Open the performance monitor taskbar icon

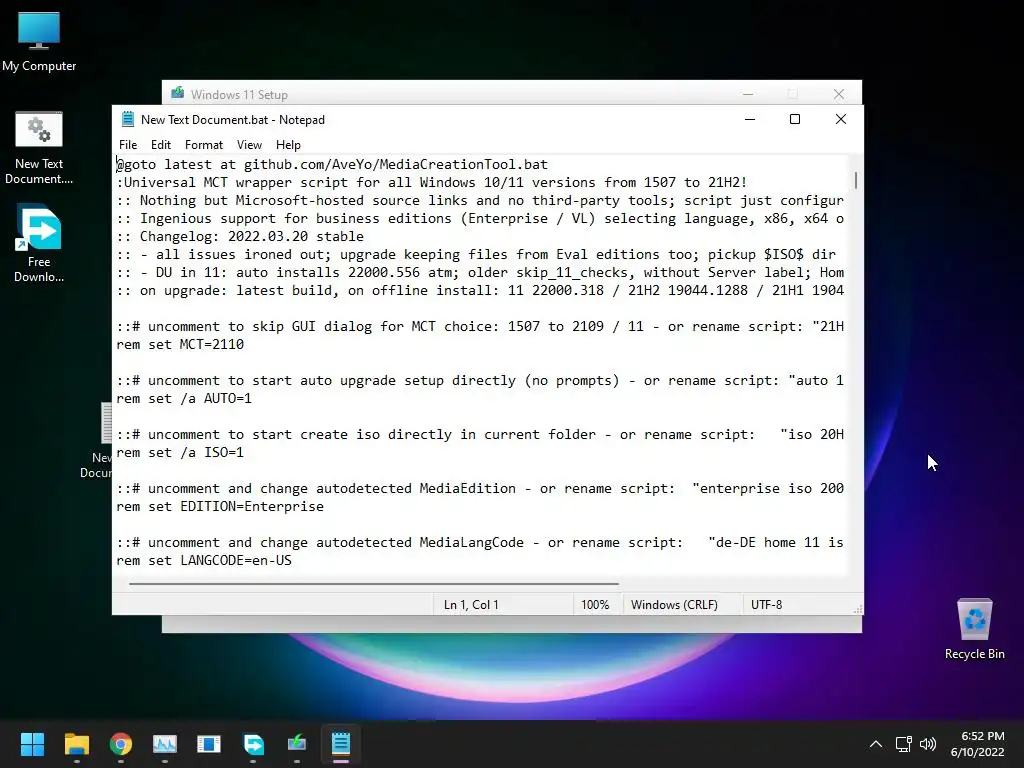pyautogui.click(x=165, y=744)
